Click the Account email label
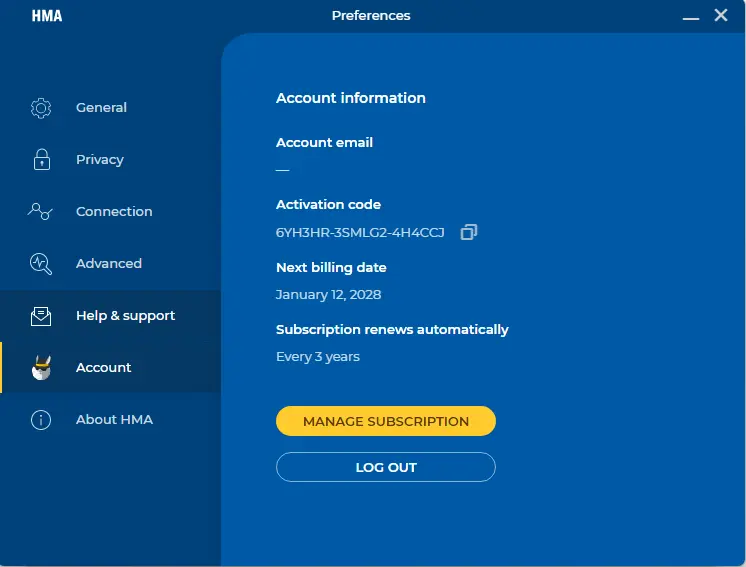746x567 pixels. point(324,143)
